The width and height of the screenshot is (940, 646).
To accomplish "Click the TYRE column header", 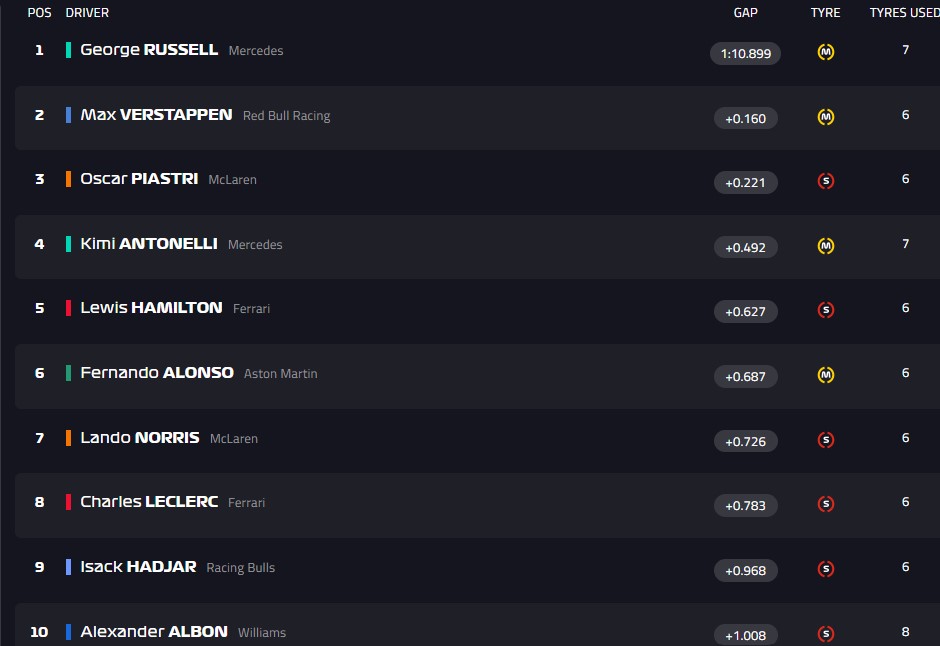I will coord(825,13).
